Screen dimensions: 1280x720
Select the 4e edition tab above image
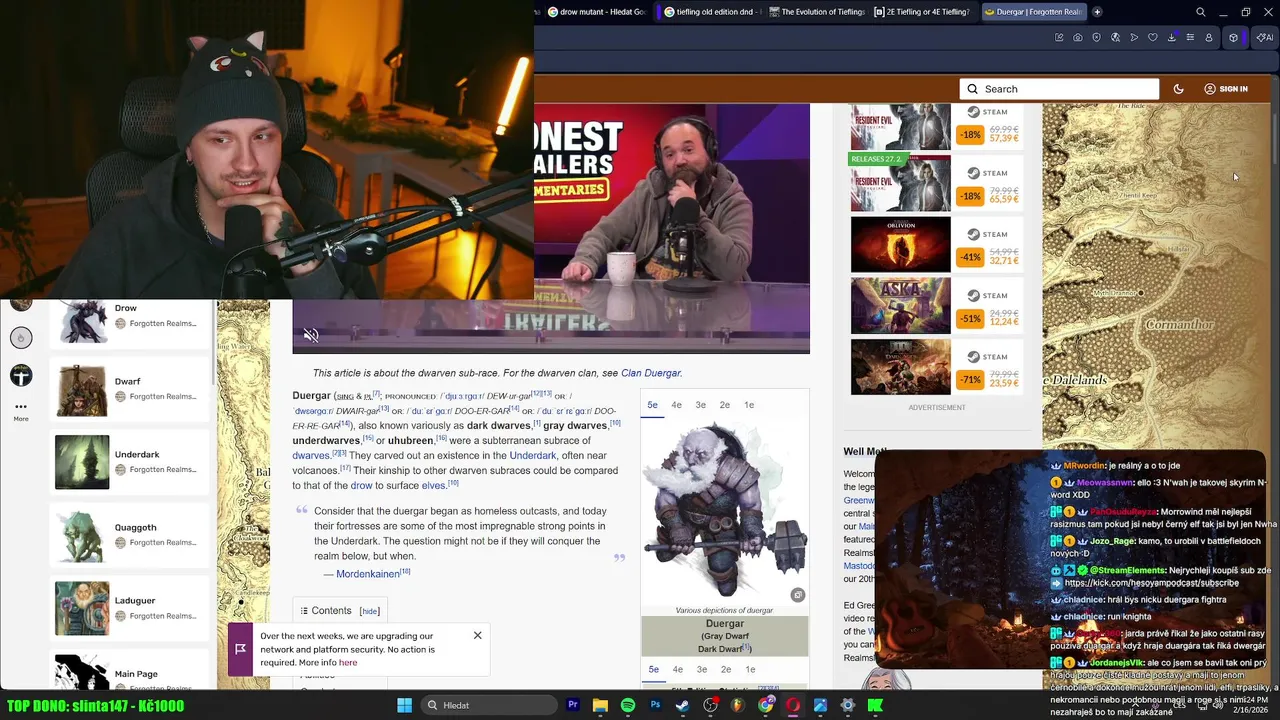point(677,405)
